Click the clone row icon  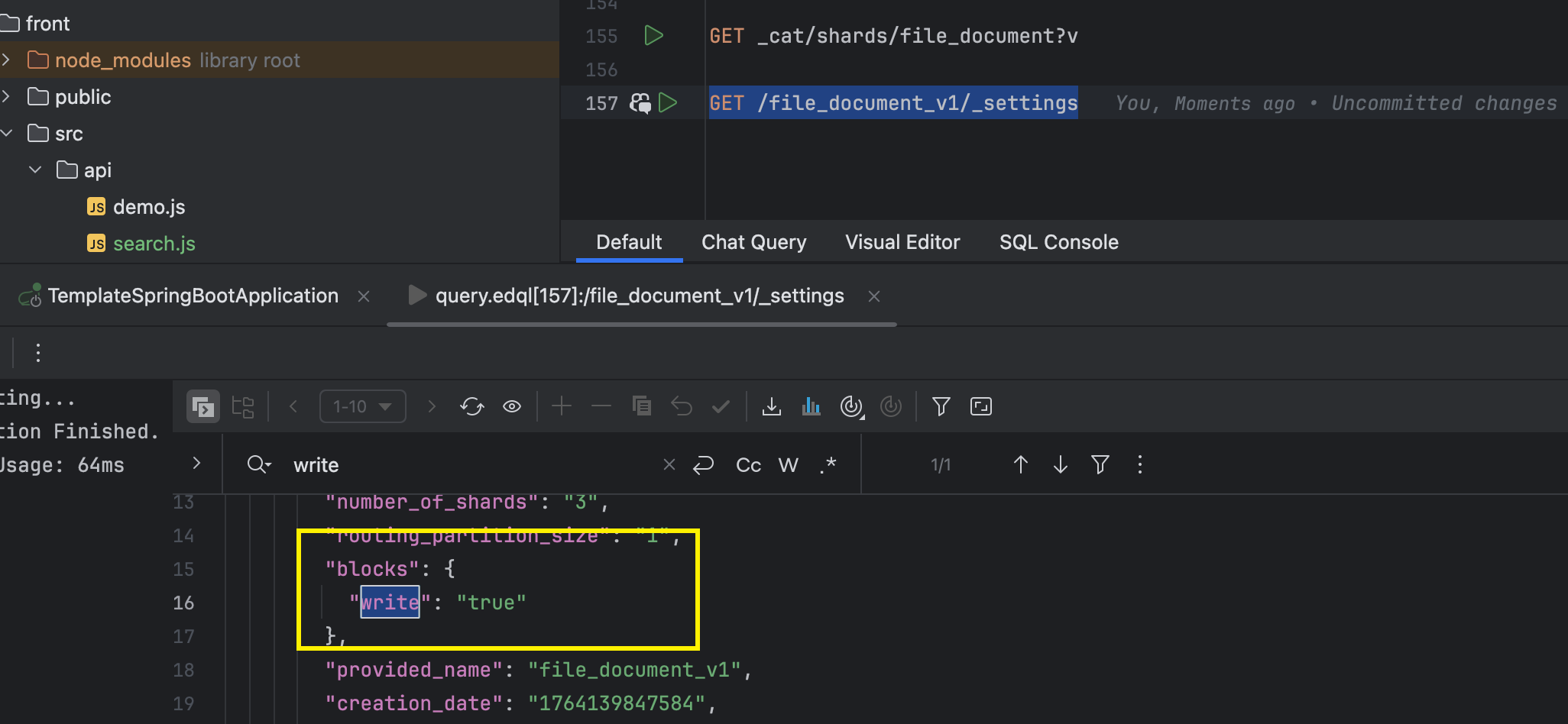pyautogui.click(x=642, y=406)
